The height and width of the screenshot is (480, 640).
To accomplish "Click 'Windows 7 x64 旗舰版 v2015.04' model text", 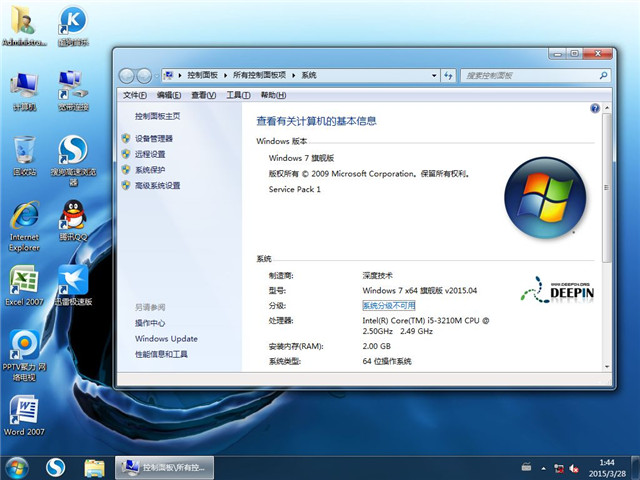I will (x=420, y=291).
